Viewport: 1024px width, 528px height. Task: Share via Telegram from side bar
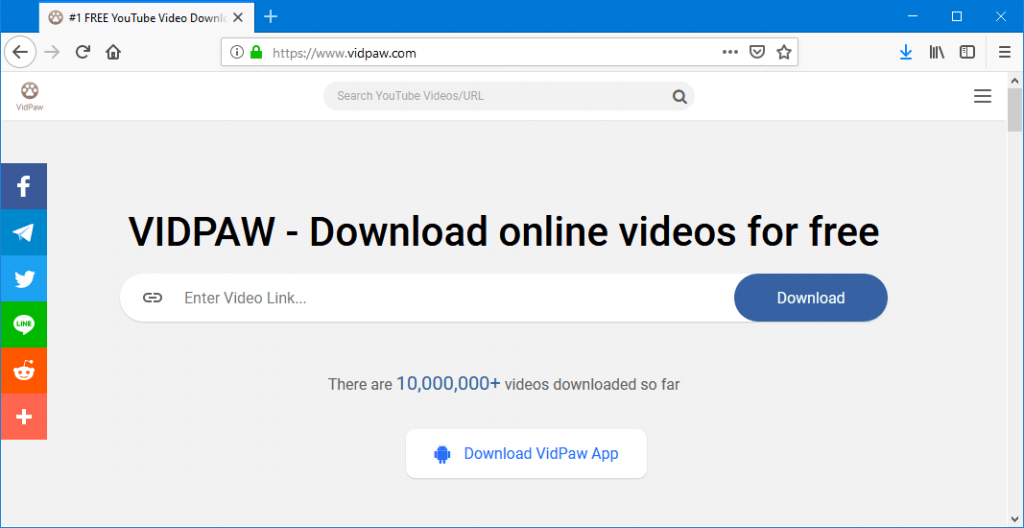point(24,233)
